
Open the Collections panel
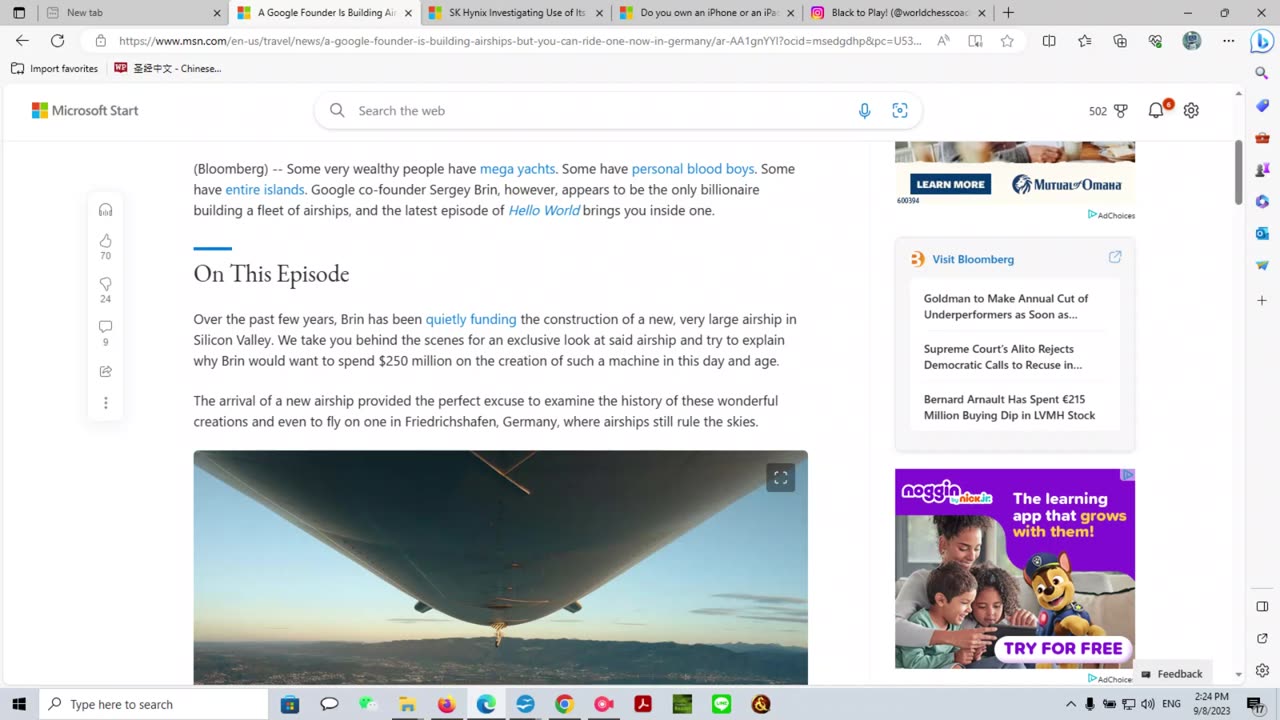(x=1120, y=41)
